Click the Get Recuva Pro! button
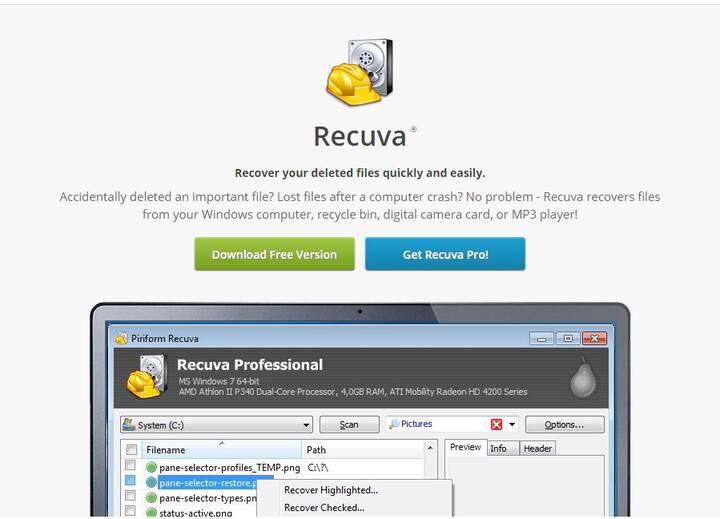 coord(445,254)
